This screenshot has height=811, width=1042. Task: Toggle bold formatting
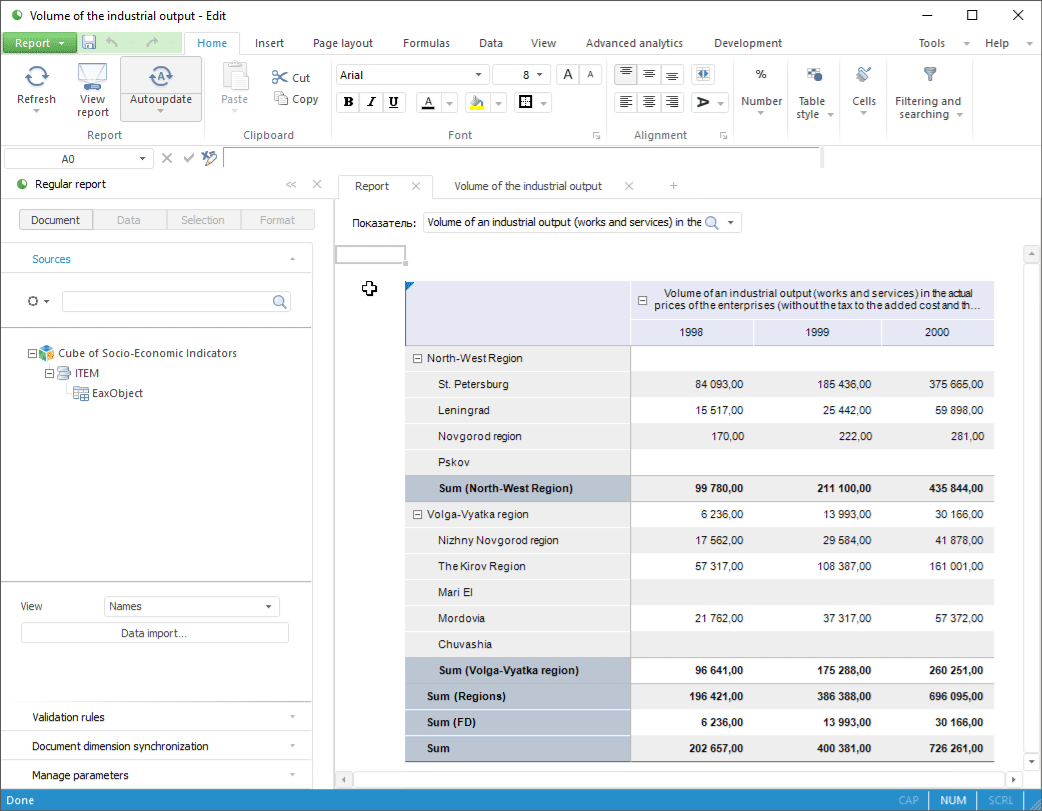tap(349, 102)
